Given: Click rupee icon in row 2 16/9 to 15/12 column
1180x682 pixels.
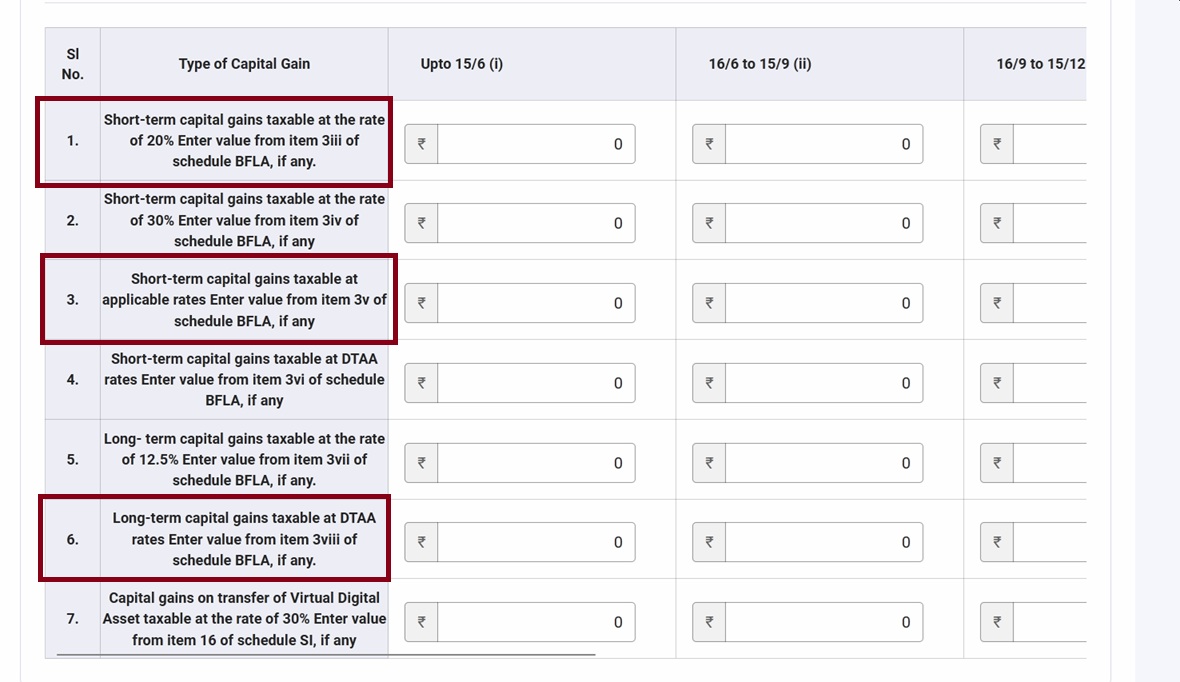Looking at the screenshot, I should click(x=997, y=223).
